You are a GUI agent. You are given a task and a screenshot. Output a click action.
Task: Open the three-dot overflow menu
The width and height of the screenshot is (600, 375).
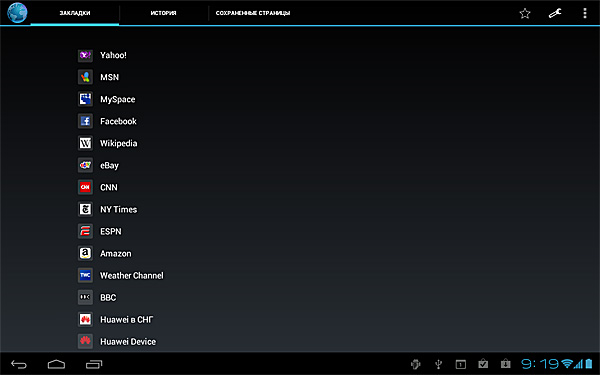pyautogui.click(x=585, y=13)
